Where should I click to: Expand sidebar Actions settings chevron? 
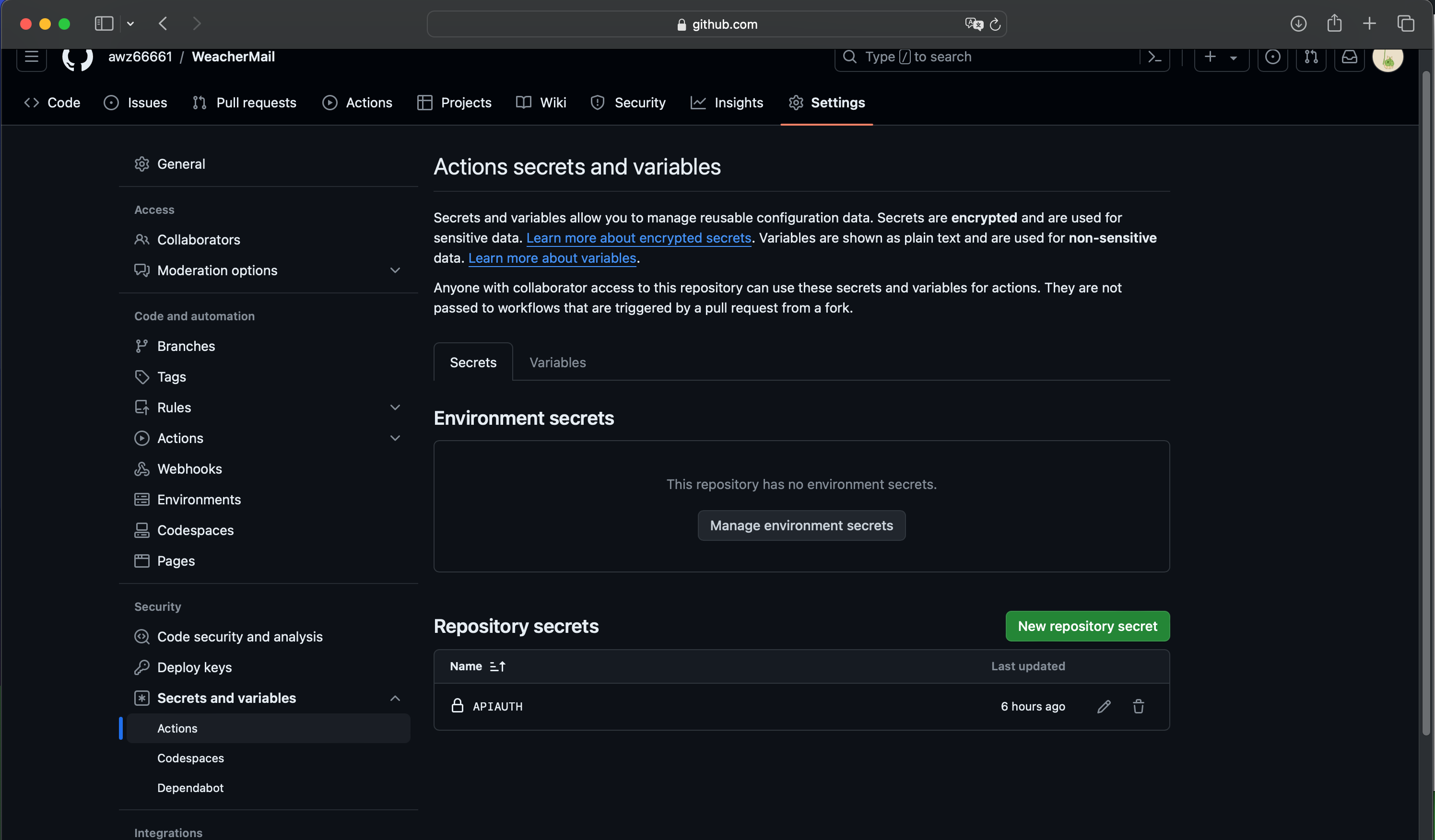(x=395, y=438)
